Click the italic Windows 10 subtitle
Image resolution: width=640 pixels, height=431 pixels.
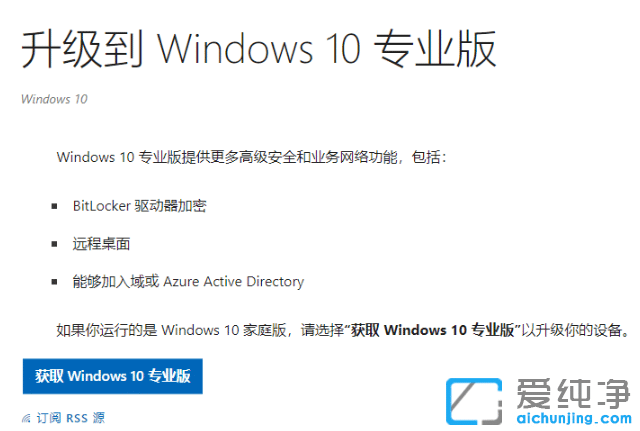(x=54, y=99)
